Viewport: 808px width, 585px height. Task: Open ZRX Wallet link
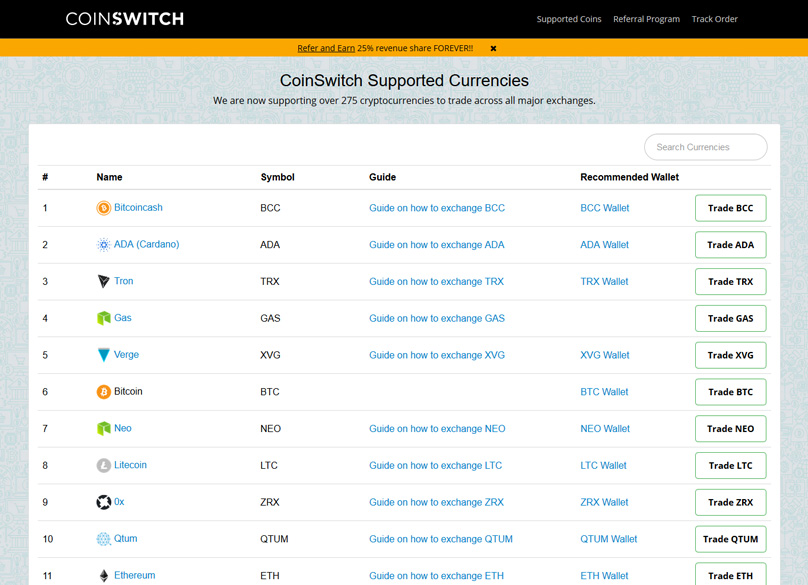(604, 502)
